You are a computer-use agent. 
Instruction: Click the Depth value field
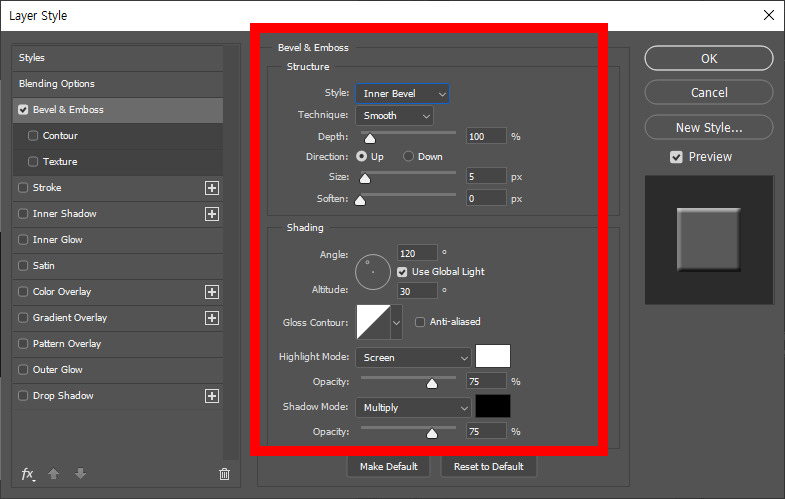pyautogui.click(x=486, y=136)
